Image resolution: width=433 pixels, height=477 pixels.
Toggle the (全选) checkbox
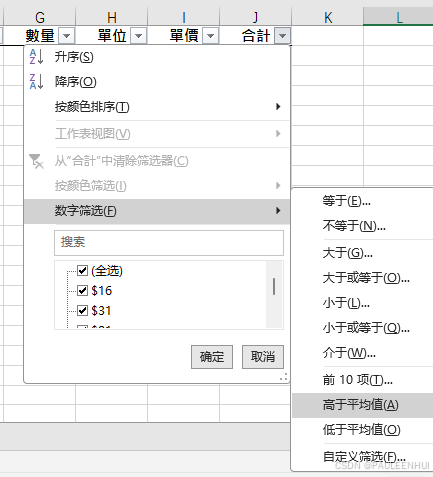82,270
